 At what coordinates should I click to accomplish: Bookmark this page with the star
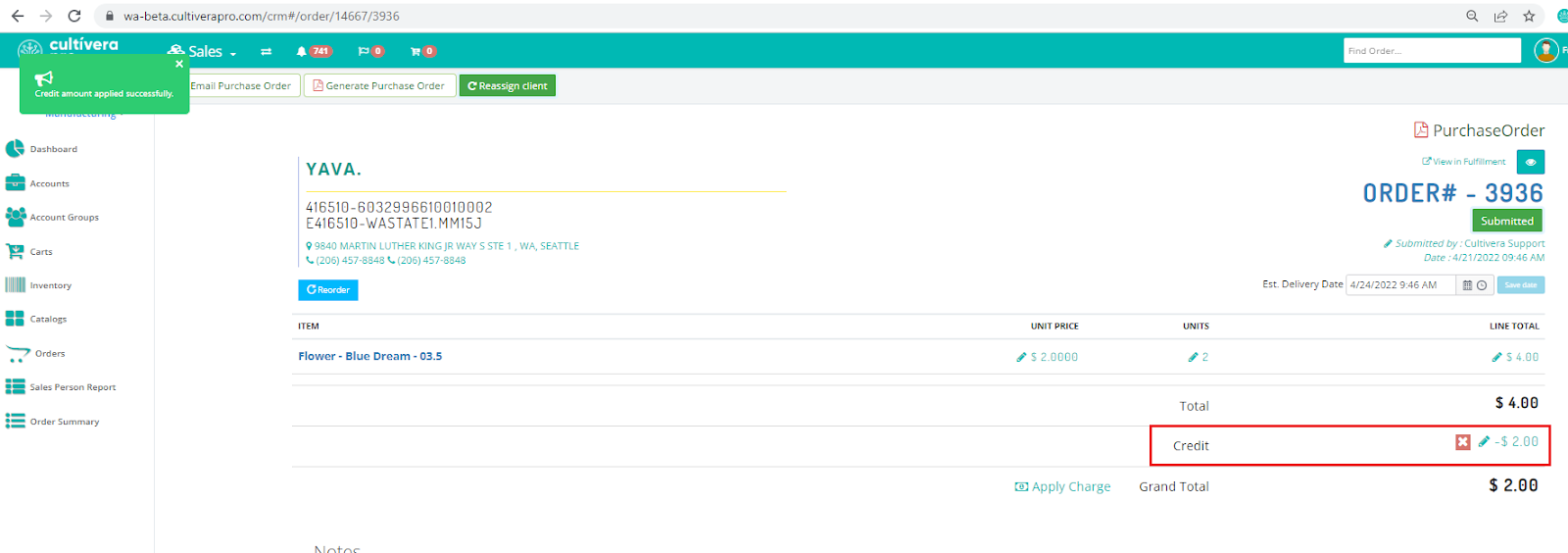[1529, 16]
